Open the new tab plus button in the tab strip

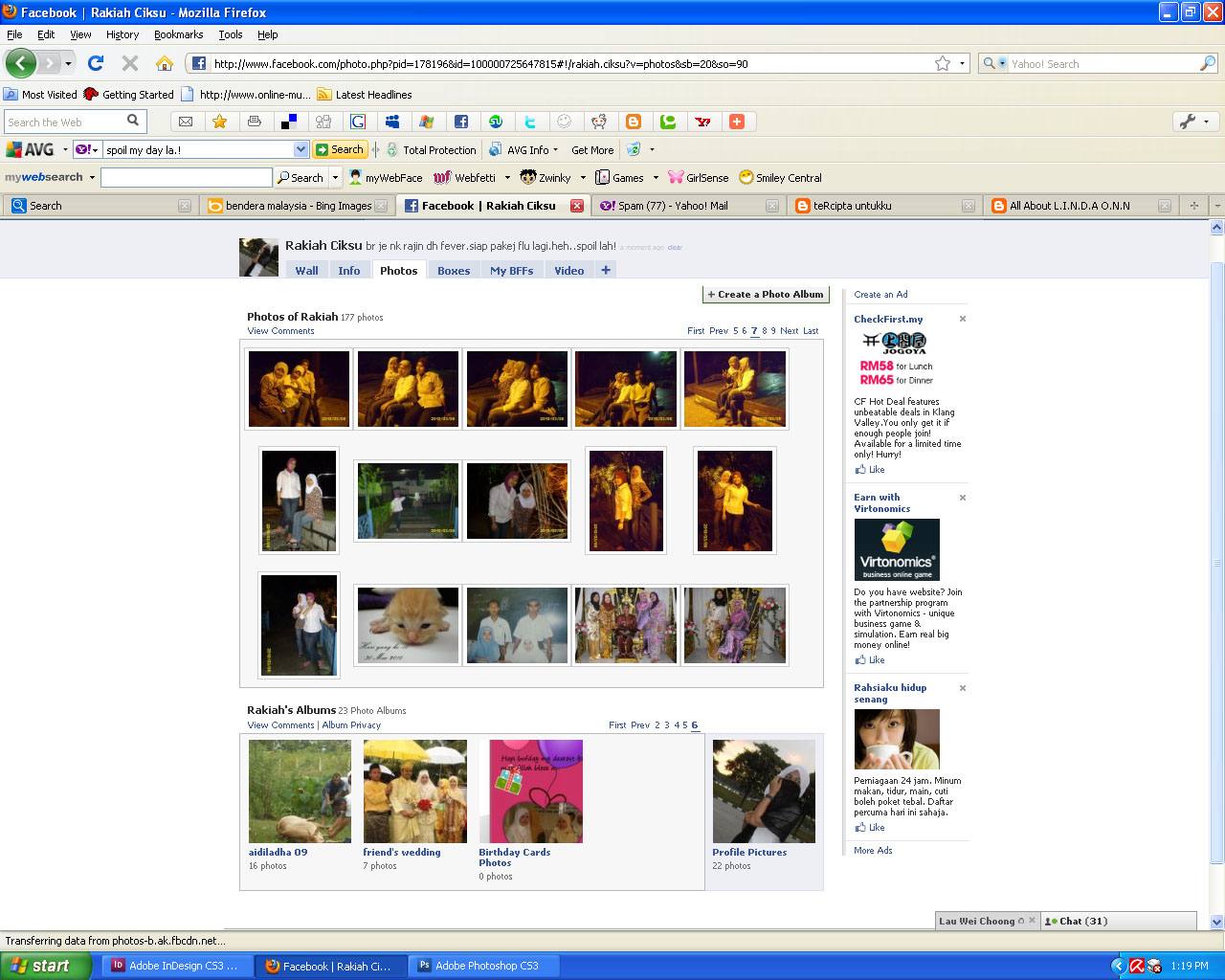(1193, 206)
